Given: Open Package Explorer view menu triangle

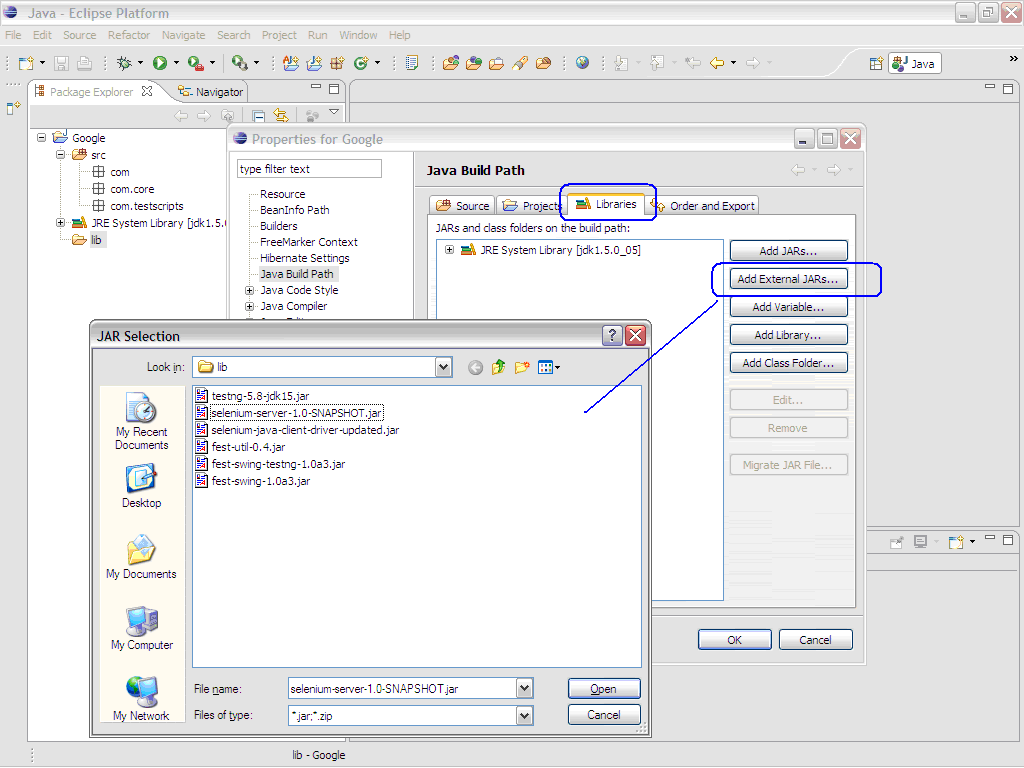Looking at the screenshot, I should (x=334, y=112).
